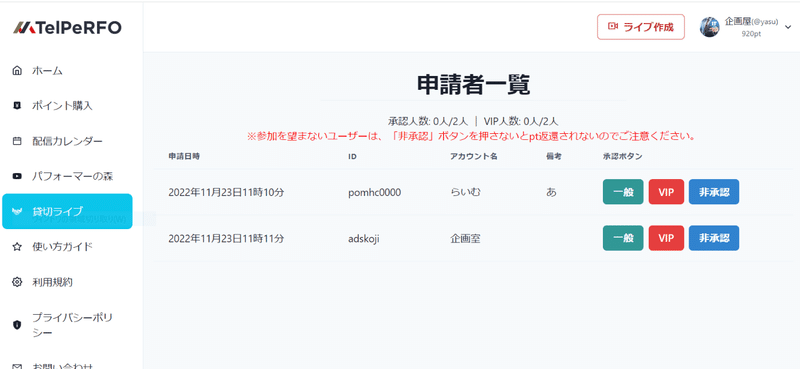Viewport: 800px width, 369px height.
Task: Click the 920pt points balance
Action: pyautogui.click(x=752, y=34)
